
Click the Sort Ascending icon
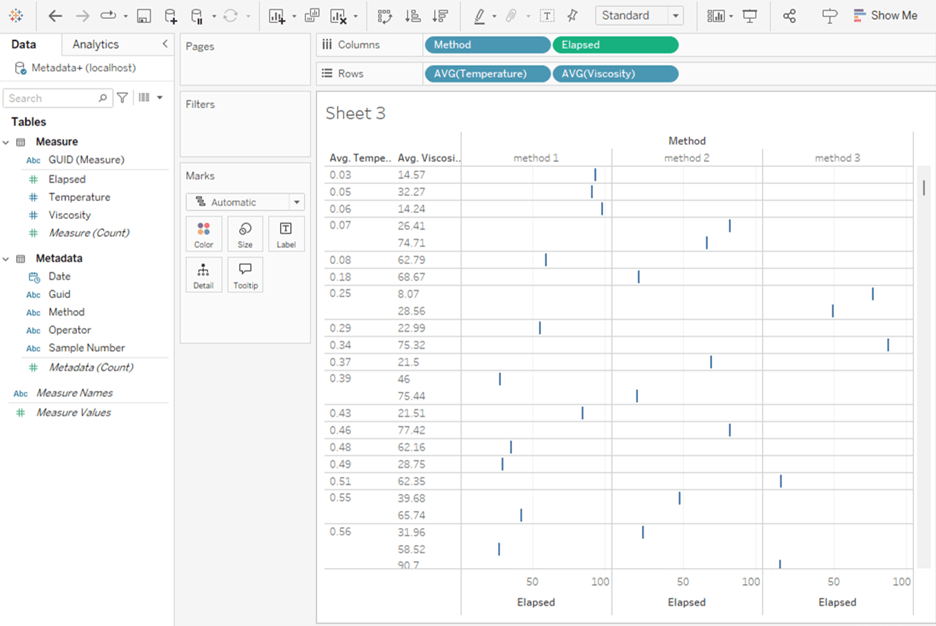[x=412, y=15]
